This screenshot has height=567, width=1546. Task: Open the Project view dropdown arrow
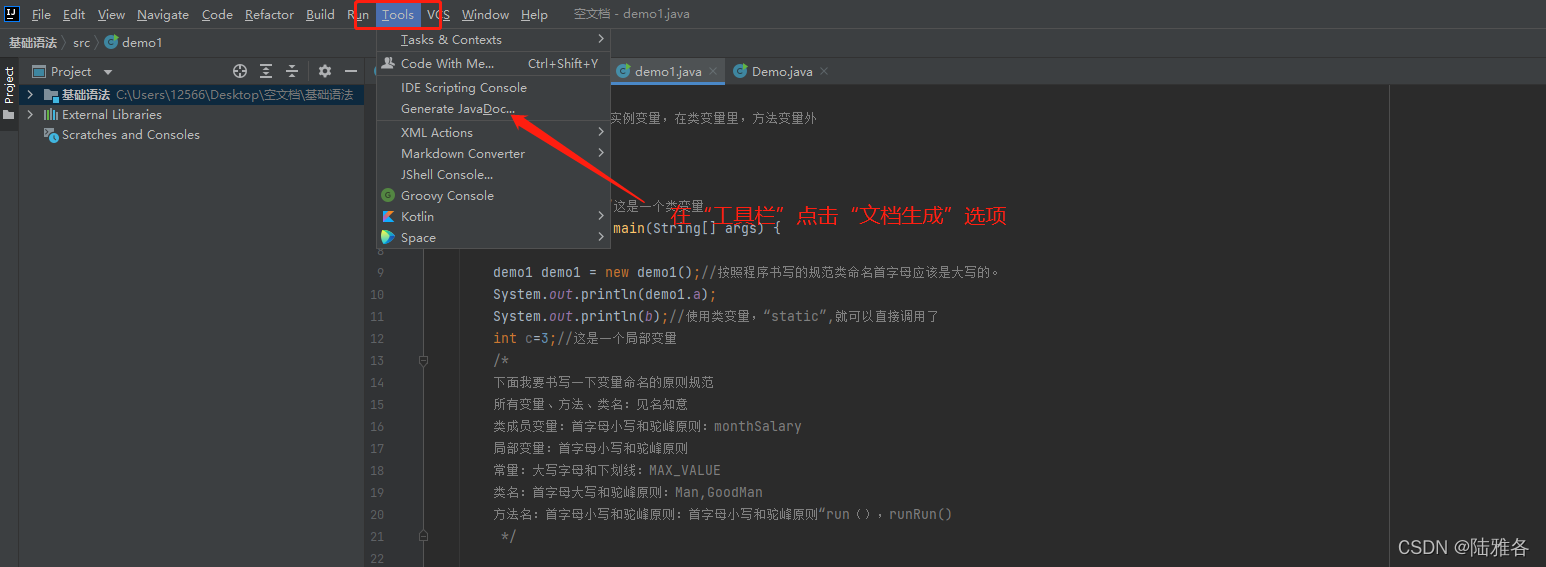coord(108,72)
